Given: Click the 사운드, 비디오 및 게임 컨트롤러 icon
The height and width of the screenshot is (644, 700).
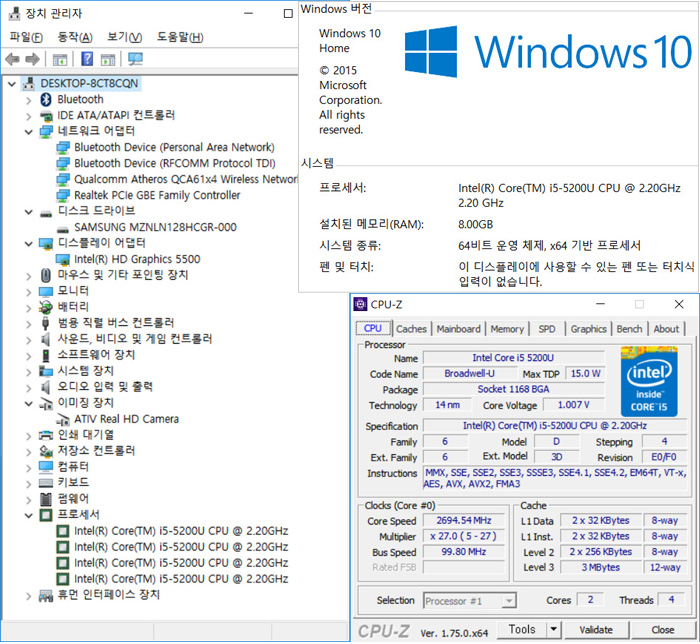Looking at the screenshot, I should (46, 339).
